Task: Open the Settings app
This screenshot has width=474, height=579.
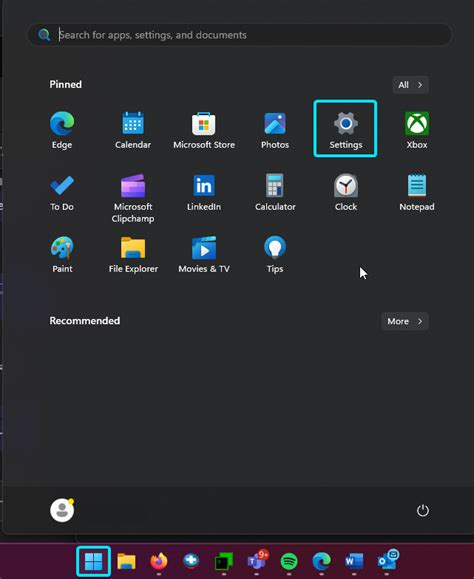Action: point(346,129)
